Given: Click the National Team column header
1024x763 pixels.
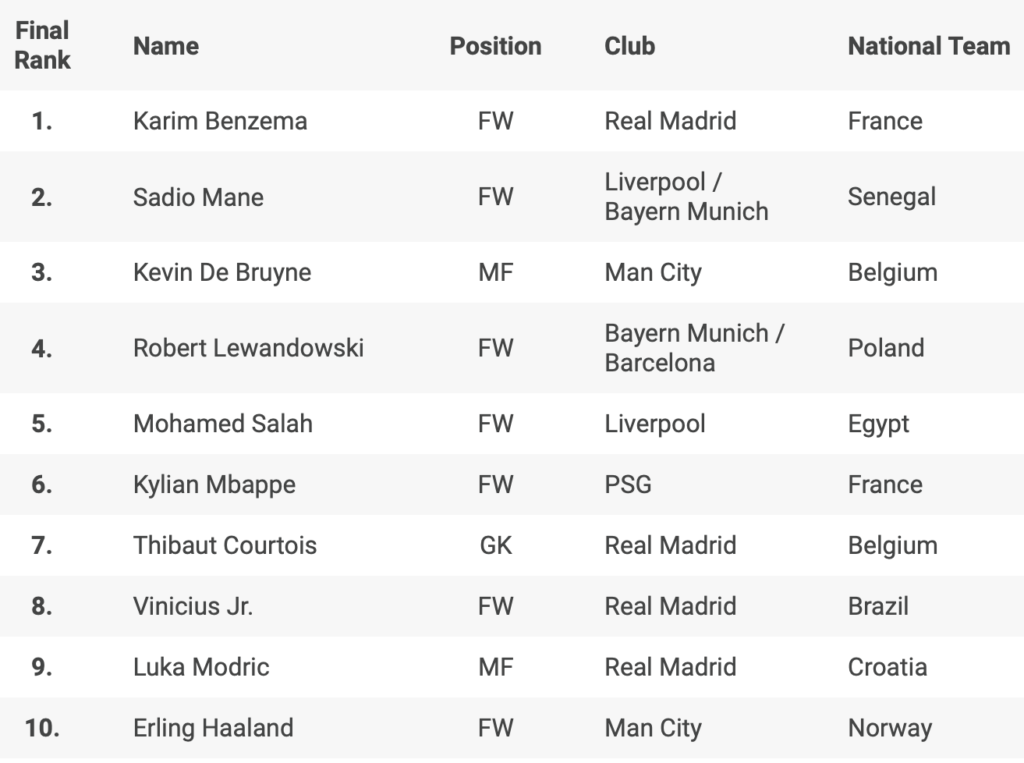Looking at the screenshot, I should 929,46.
